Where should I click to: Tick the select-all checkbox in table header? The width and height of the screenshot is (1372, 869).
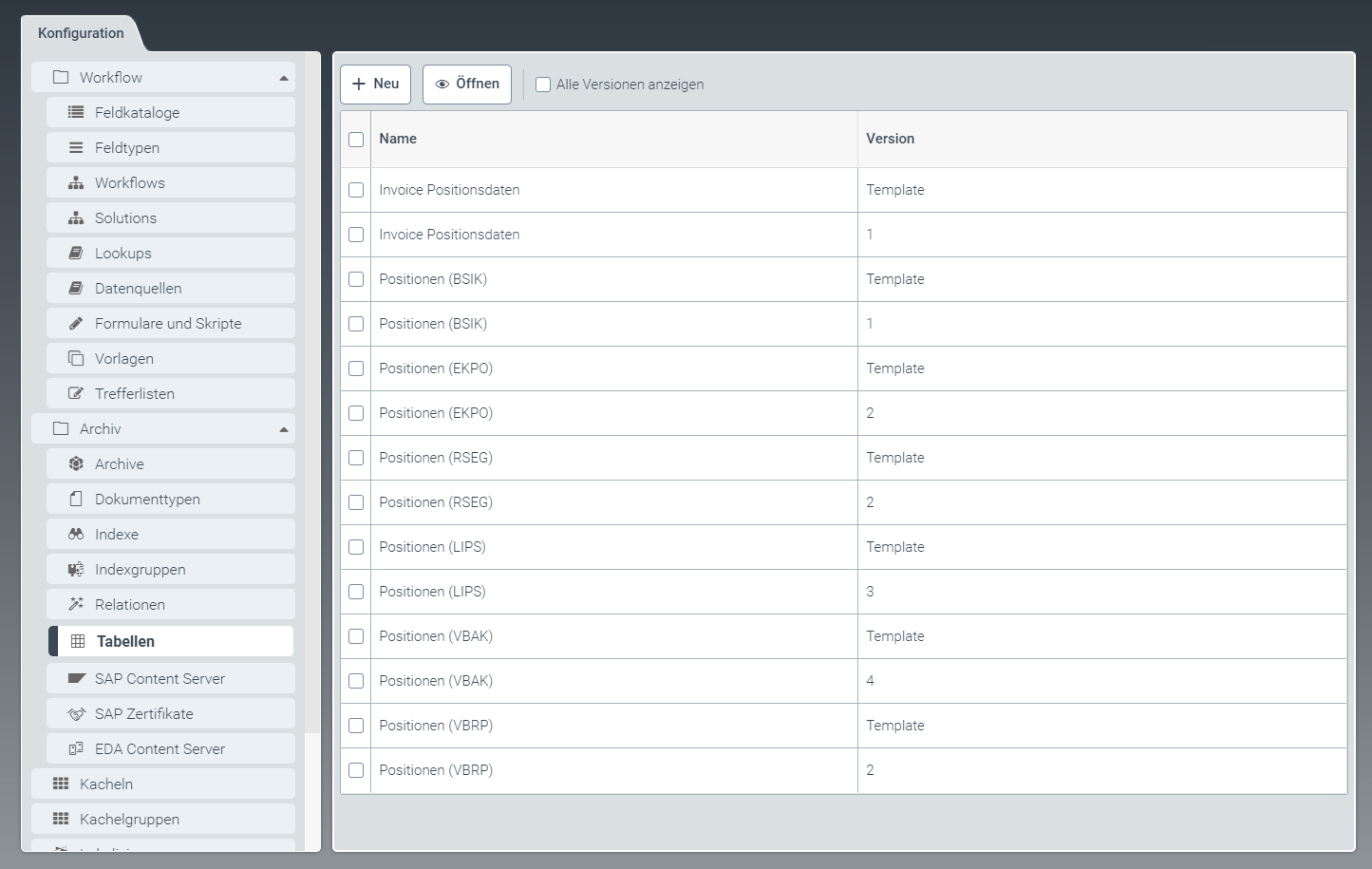[356, 140]
